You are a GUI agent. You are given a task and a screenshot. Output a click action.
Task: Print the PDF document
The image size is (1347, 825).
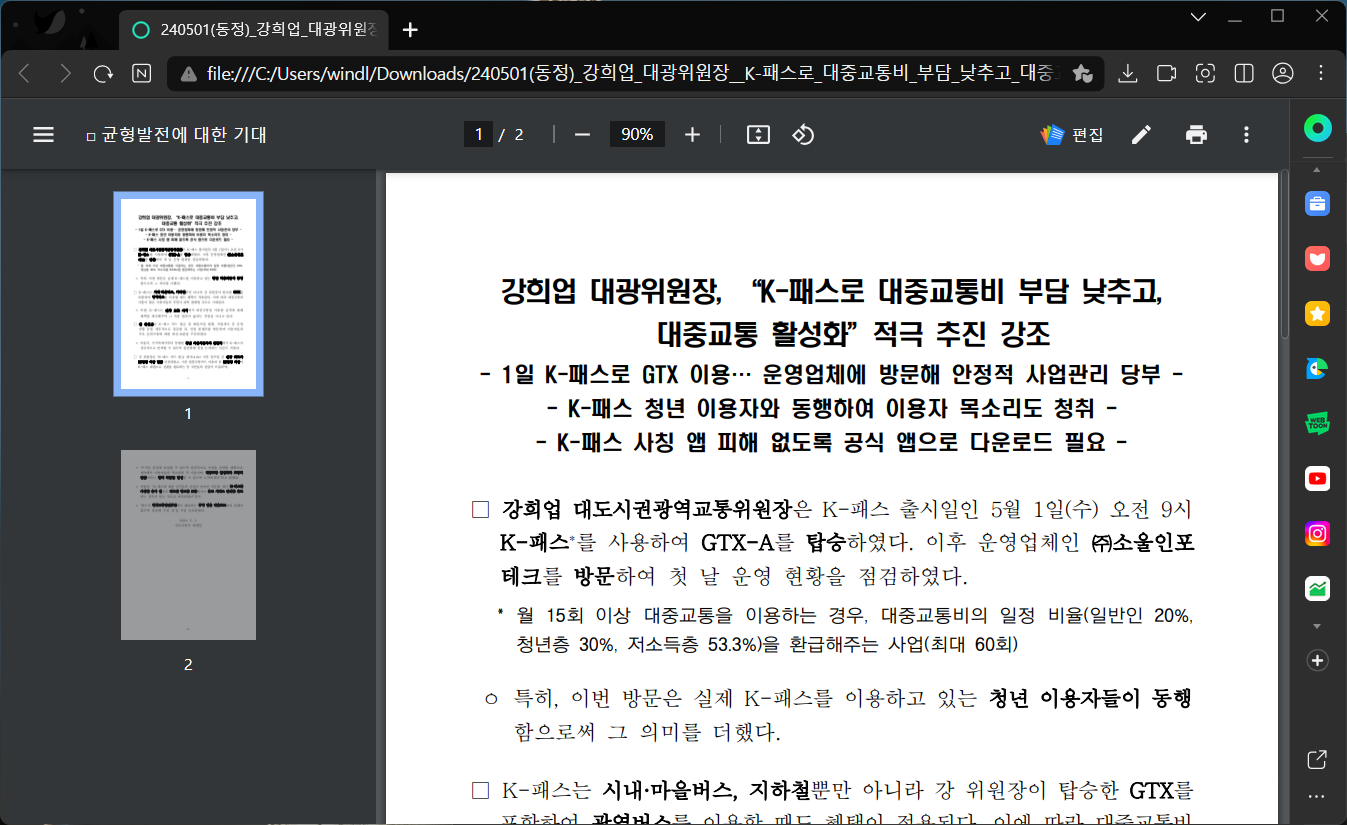click(x=1196, y=135)
